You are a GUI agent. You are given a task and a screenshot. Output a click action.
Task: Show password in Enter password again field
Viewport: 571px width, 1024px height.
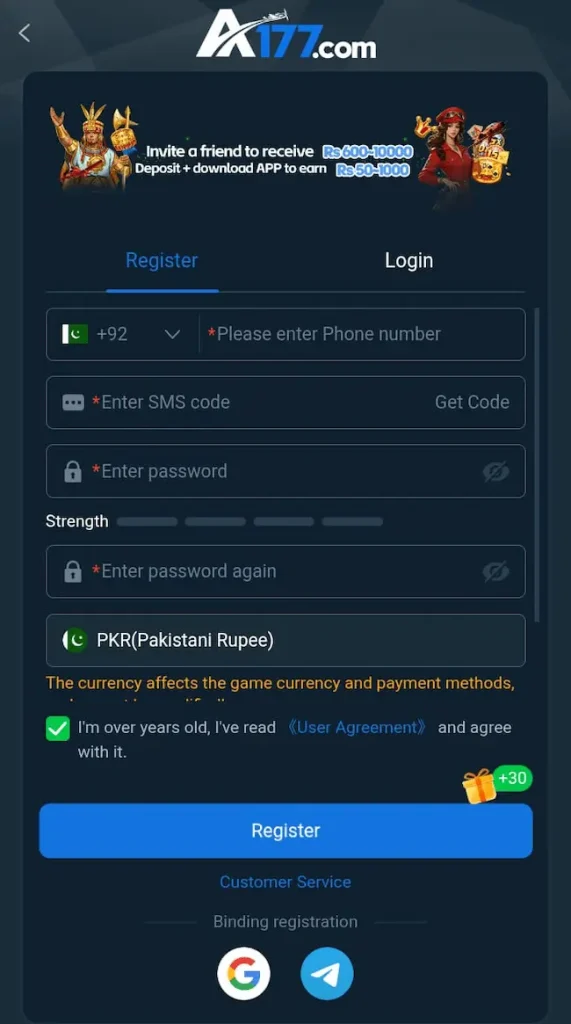[x=496, y=571]
